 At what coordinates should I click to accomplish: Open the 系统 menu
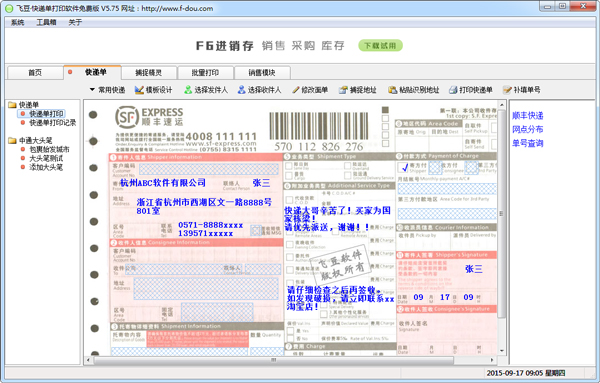(18, 22)
